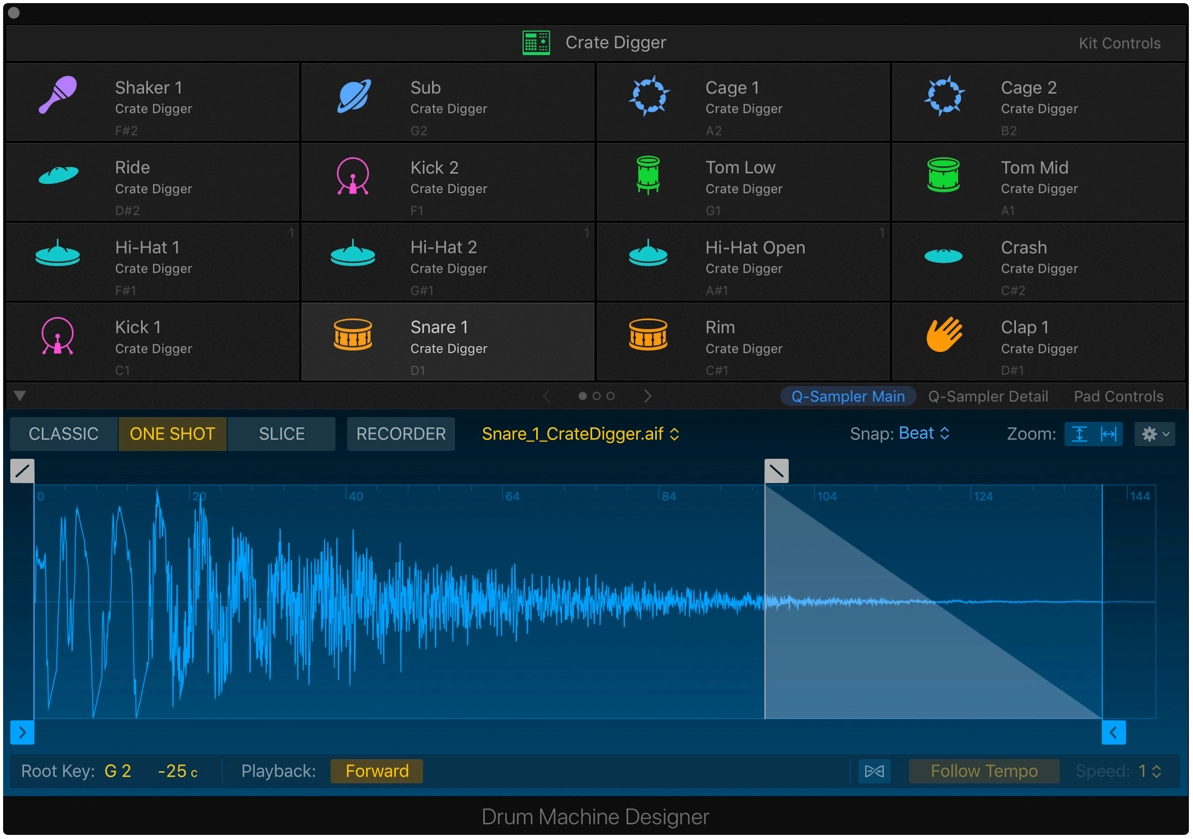The image size is (1193, 839).
Task: Click the Kit Controls button
Action: [1119, 43]
